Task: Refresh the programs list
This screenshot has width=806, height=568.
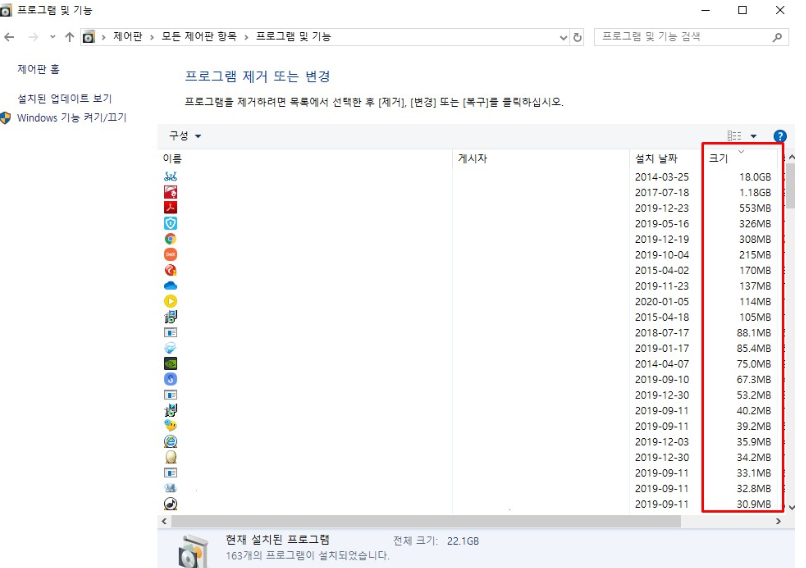Action: [577, 38]
